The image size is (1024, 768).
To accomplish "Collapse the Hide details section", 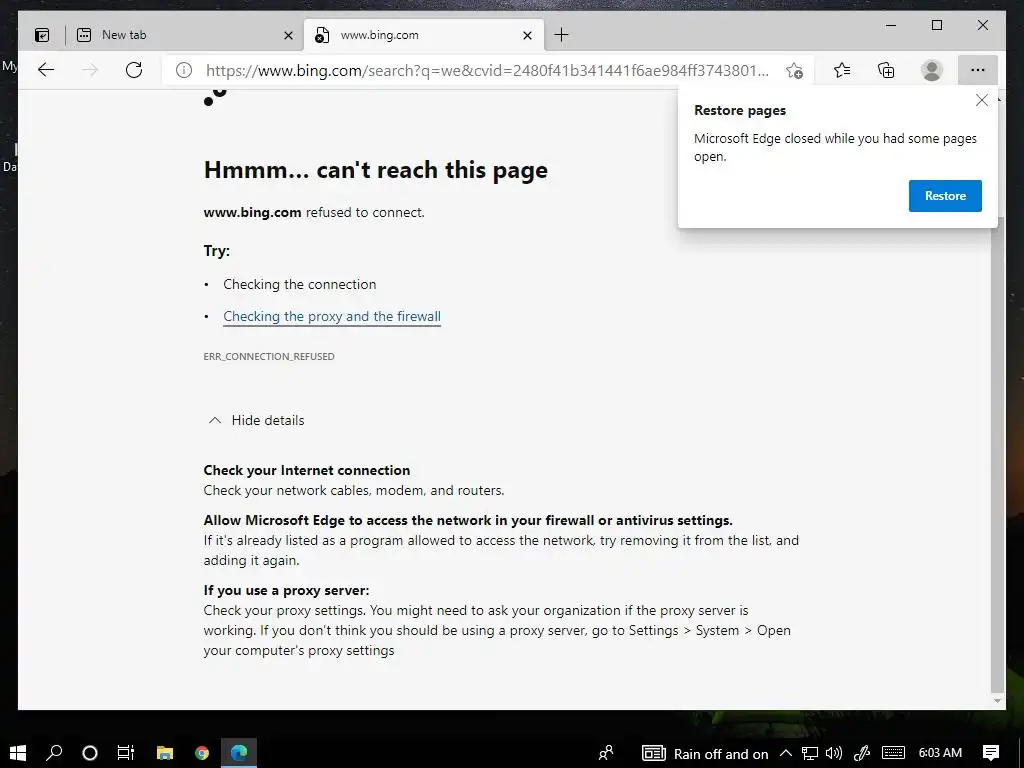I will point(256,421).
